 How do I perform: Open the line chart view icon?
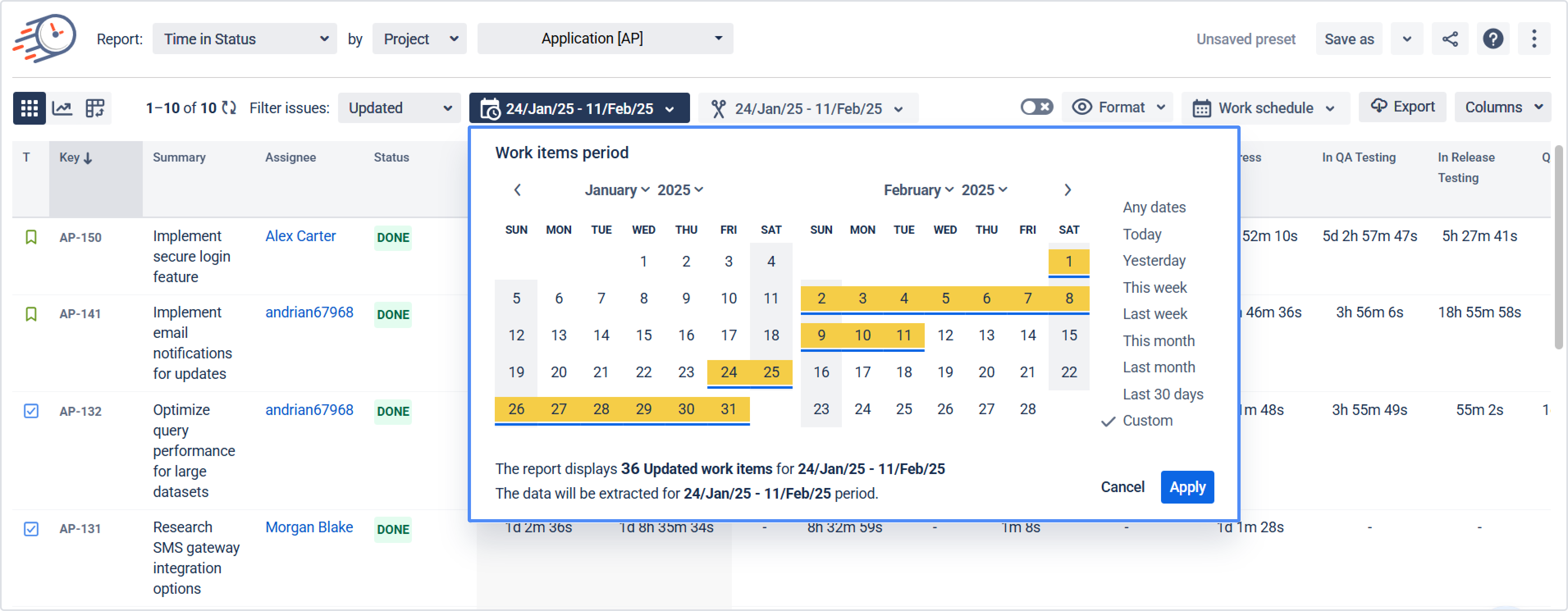pyautogui.click(x=62, y=108)
